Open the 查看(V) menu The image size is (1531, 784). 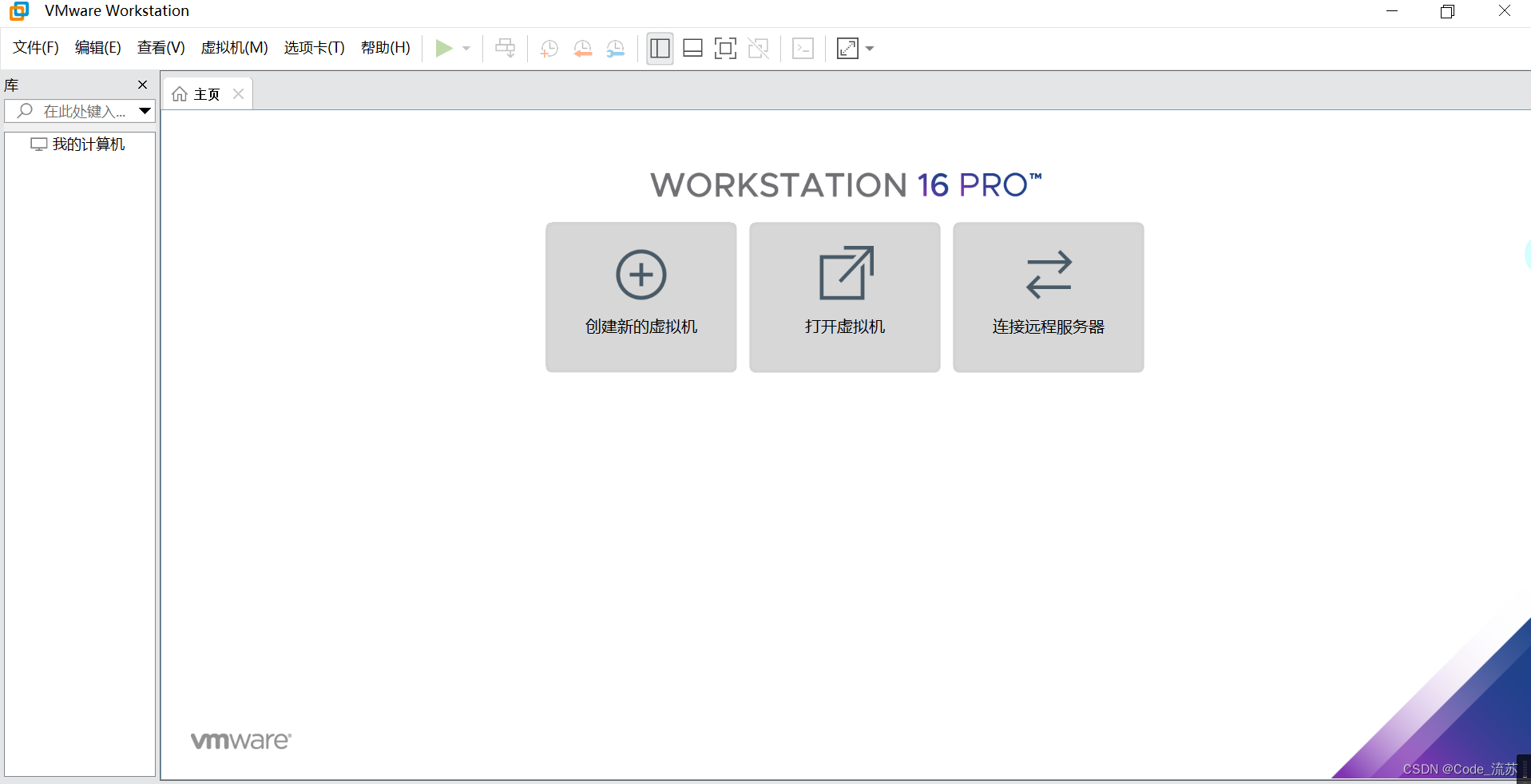point(161,48)
